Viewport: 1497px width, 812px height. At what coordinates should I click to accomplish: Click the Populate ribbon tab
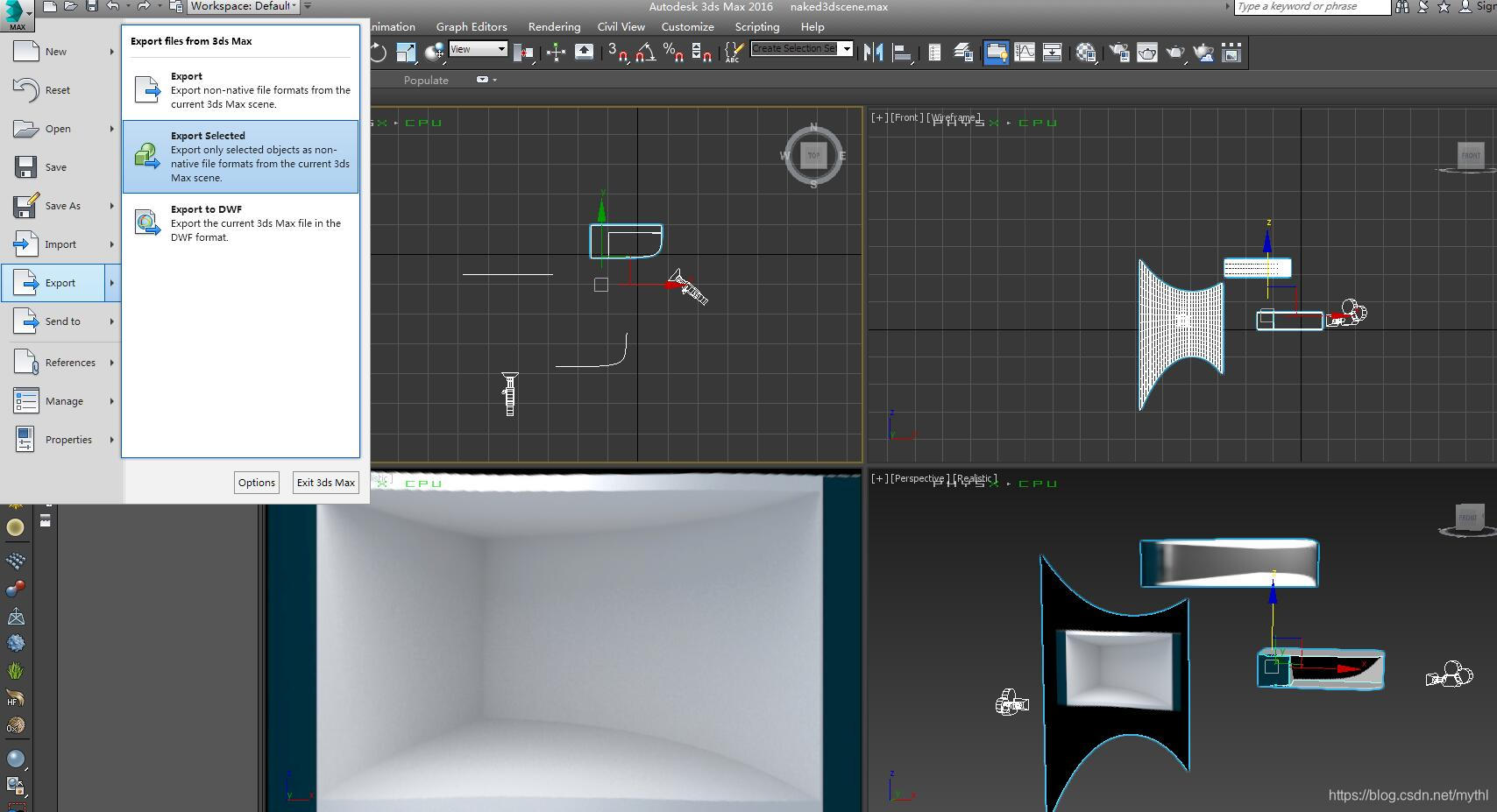point(426,80)
